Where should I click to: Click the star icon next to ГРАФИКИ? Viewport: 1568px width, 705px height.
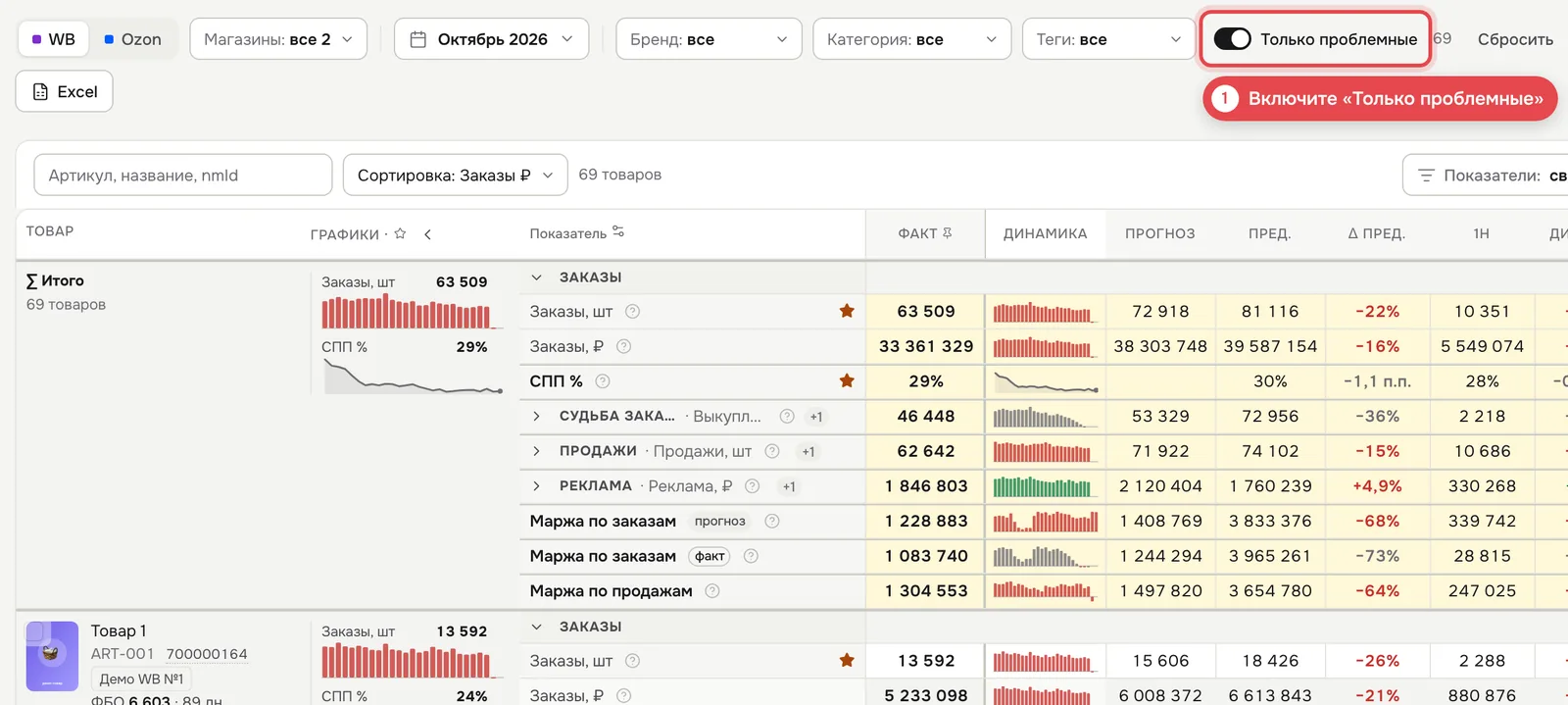click(400, 233)
